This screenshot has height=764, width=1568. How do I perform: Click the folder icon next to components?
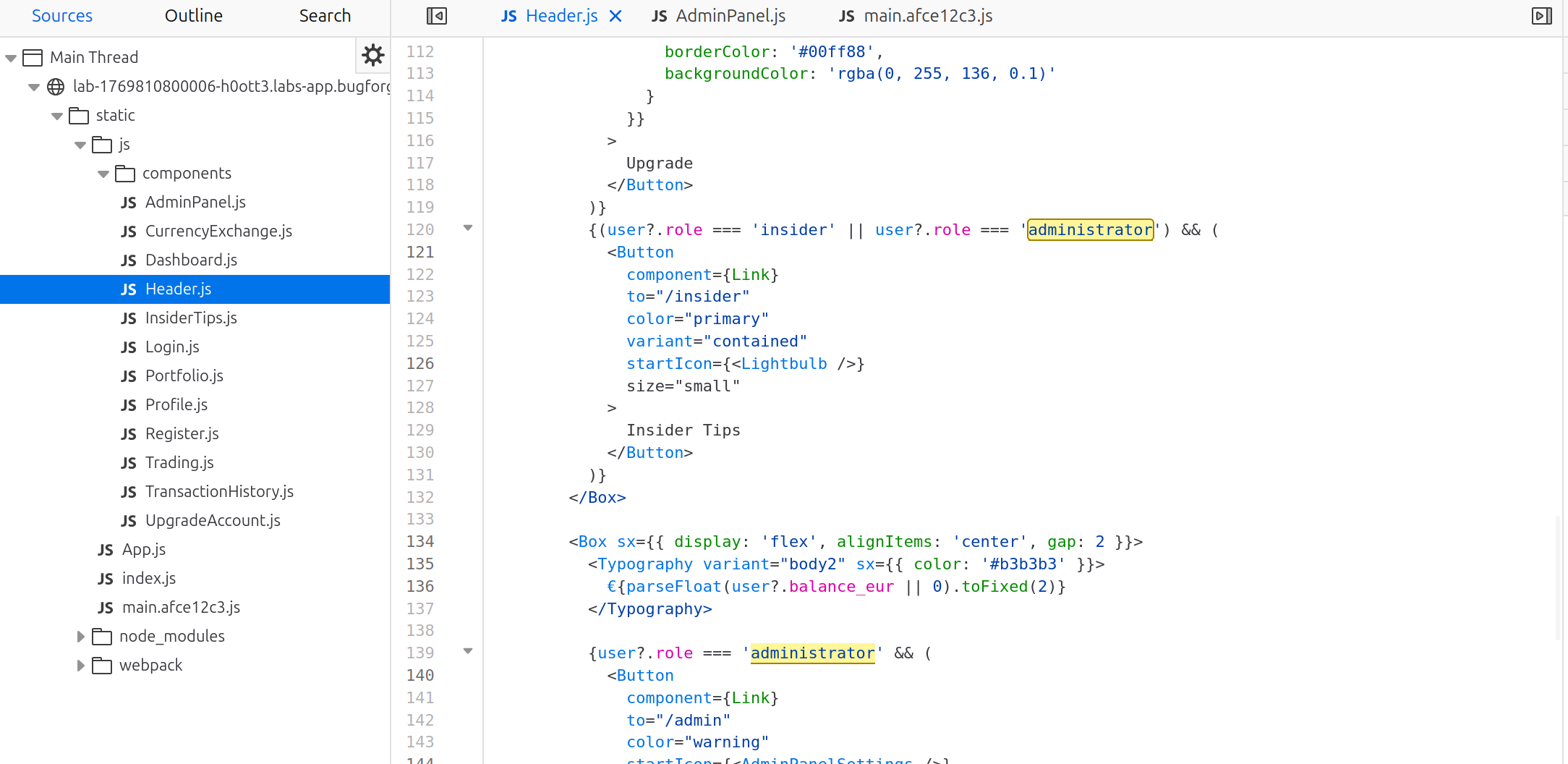[125, 173]
